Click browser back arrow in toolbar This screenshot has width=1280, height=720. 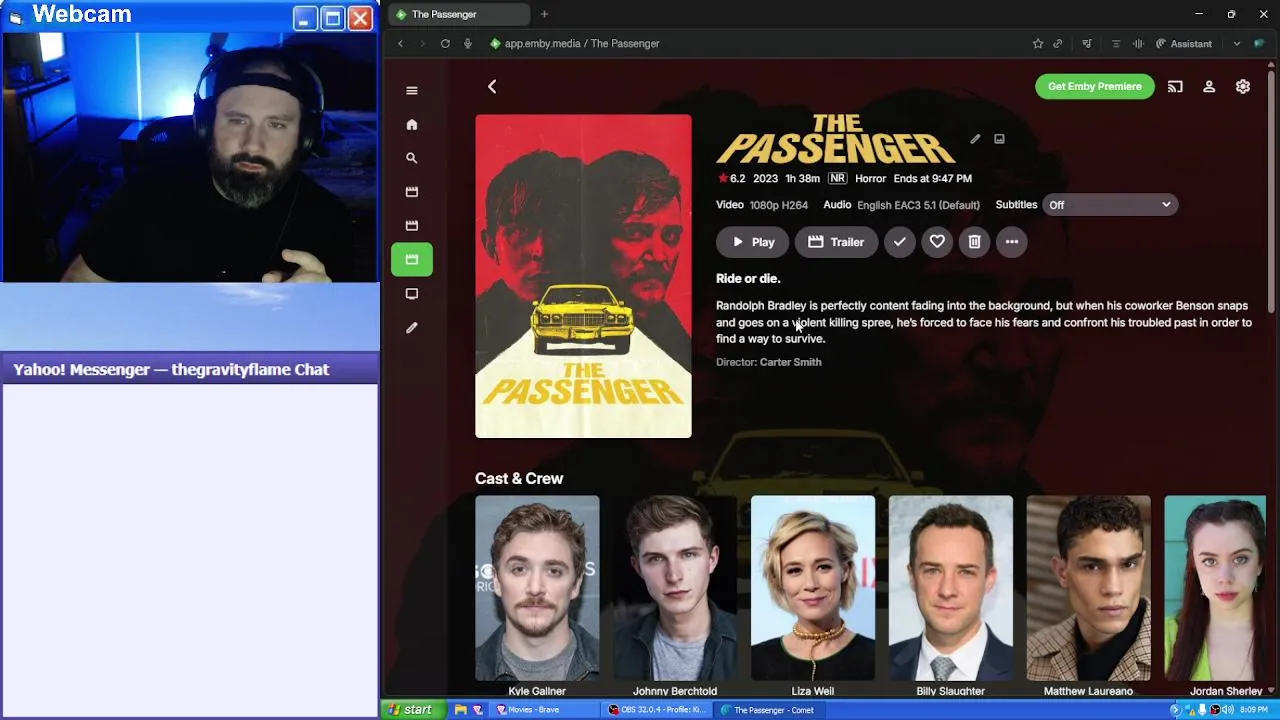(x=400, y=44)
